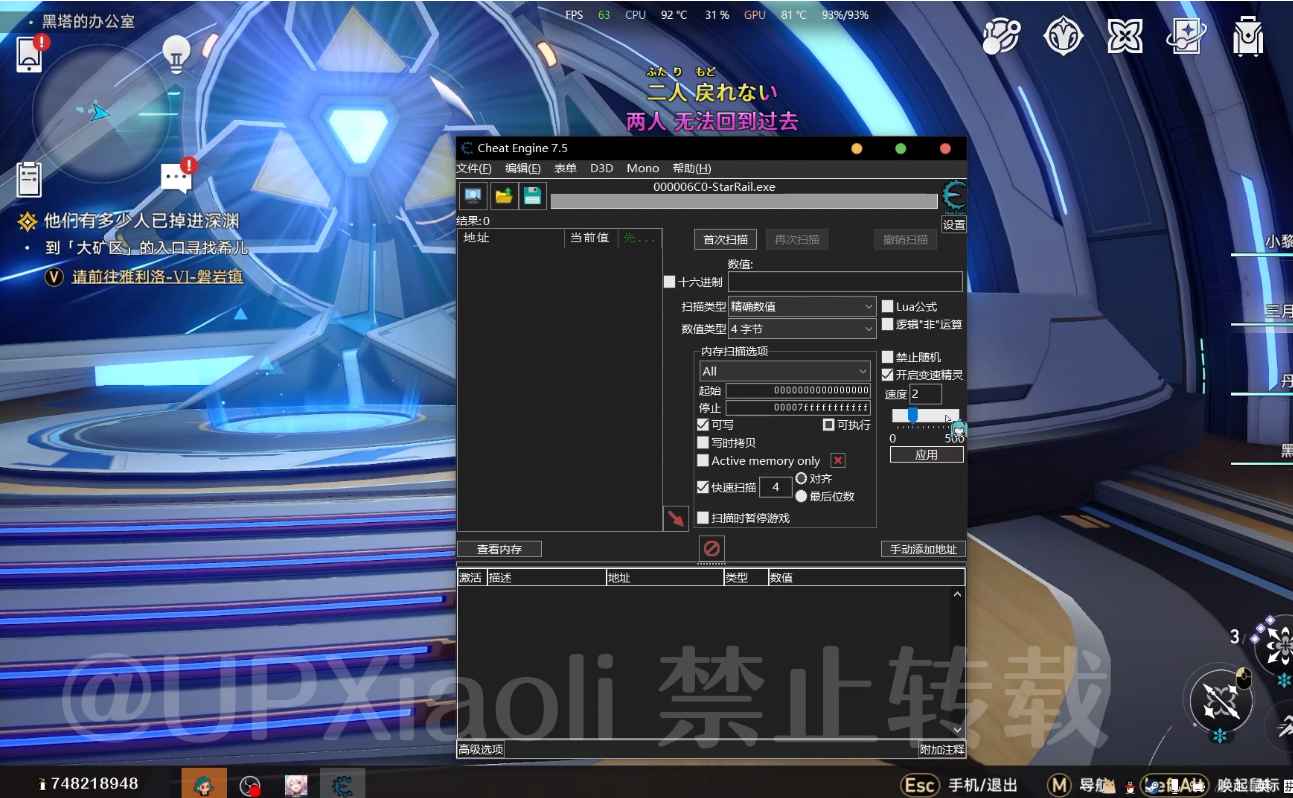Click 描述 column header in address table

click(546, 578)
